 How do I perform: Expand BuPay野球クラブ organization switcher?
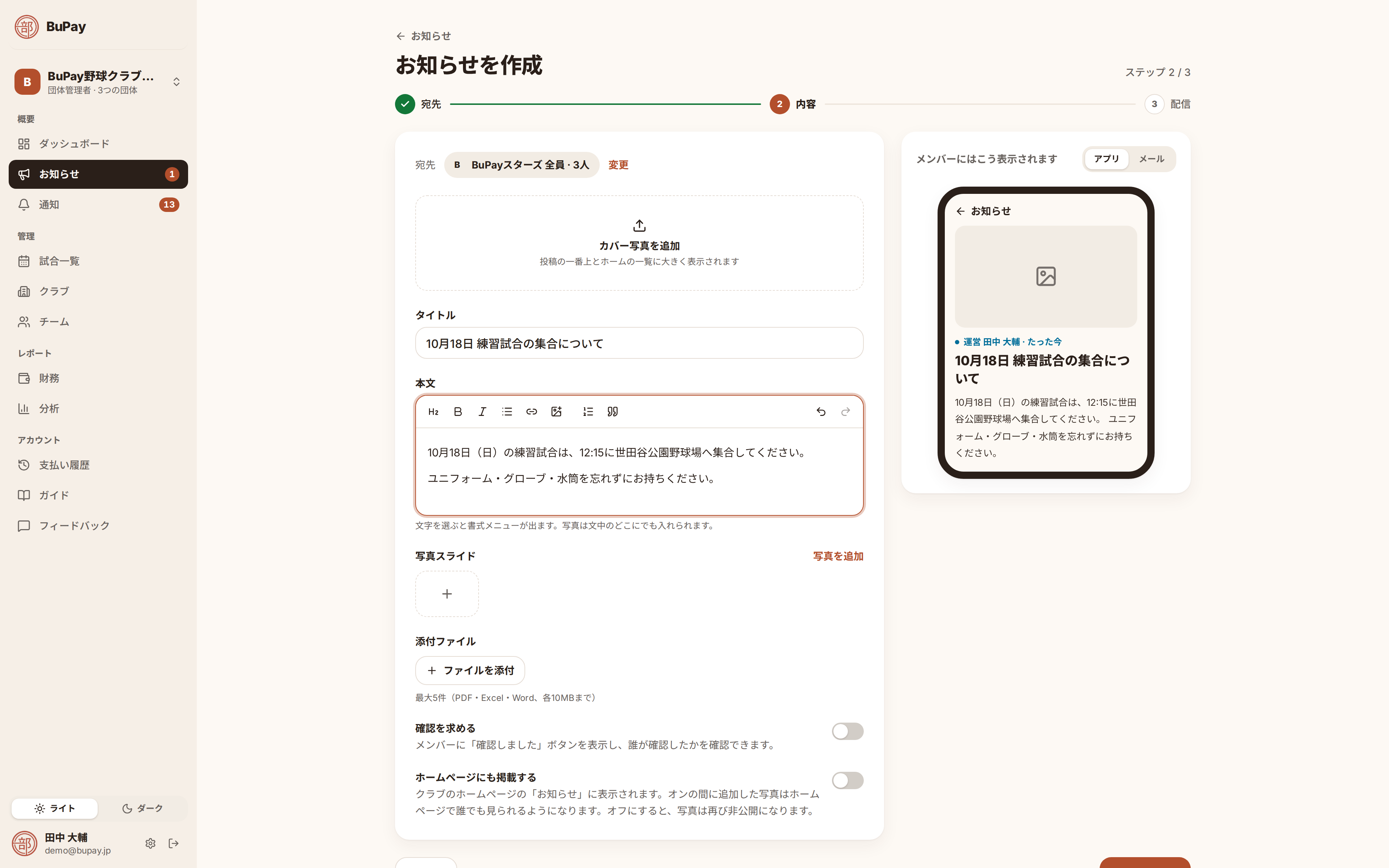tap(98, 81)
